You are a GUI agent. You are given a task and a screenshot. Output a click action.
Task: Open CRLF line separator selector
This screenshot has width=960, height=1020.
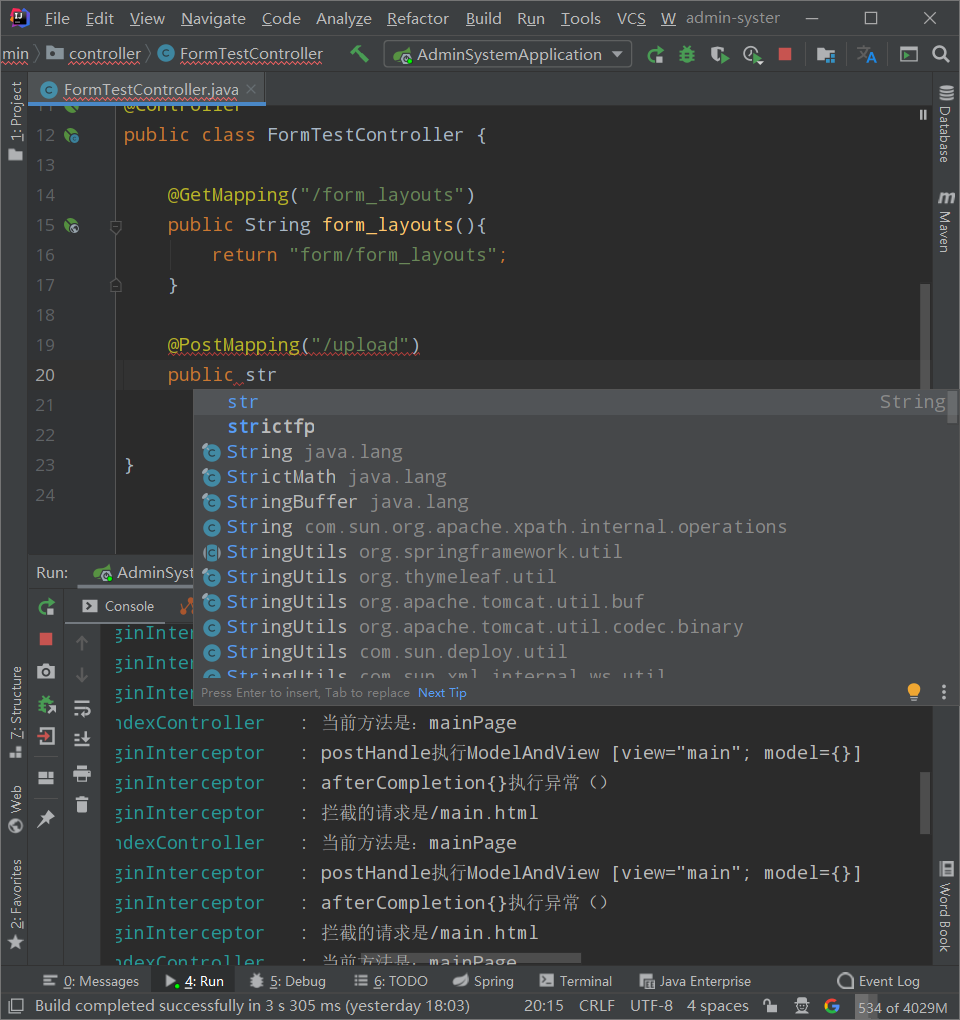coord(597,1006)
